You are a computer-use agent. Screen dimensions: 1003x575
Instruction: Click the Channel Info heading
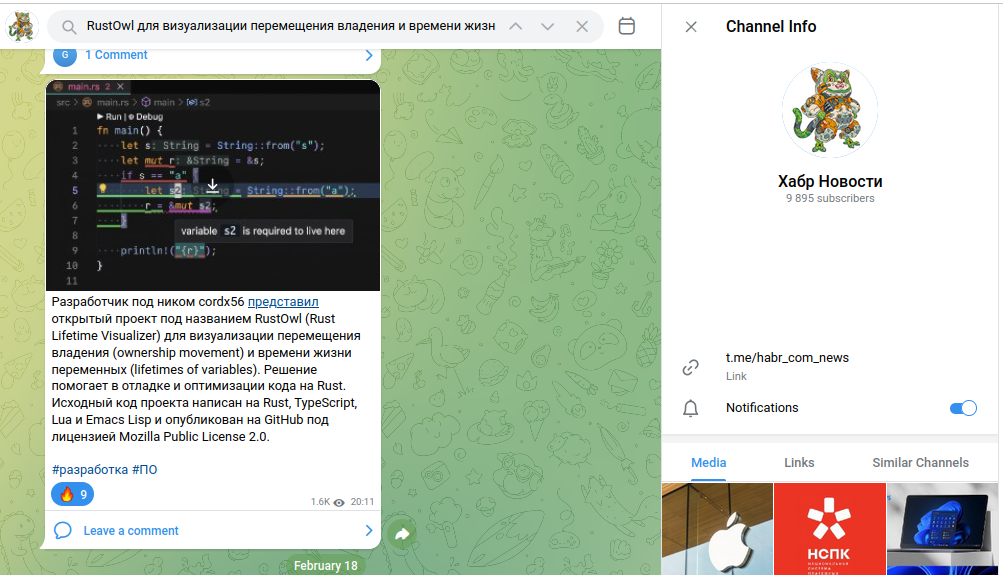pyautogui.click(x=771, y=27)
